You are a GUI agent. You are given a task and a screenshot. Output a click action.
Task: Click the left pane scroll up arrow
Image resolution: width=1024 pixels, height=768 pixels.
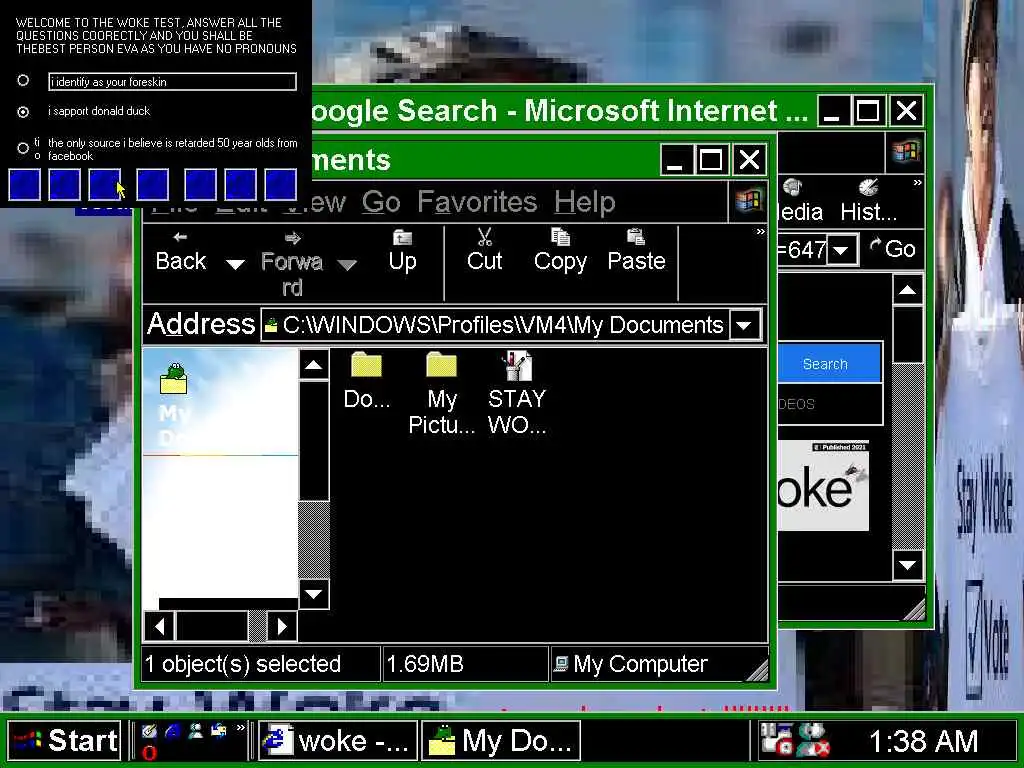[313, 365]
